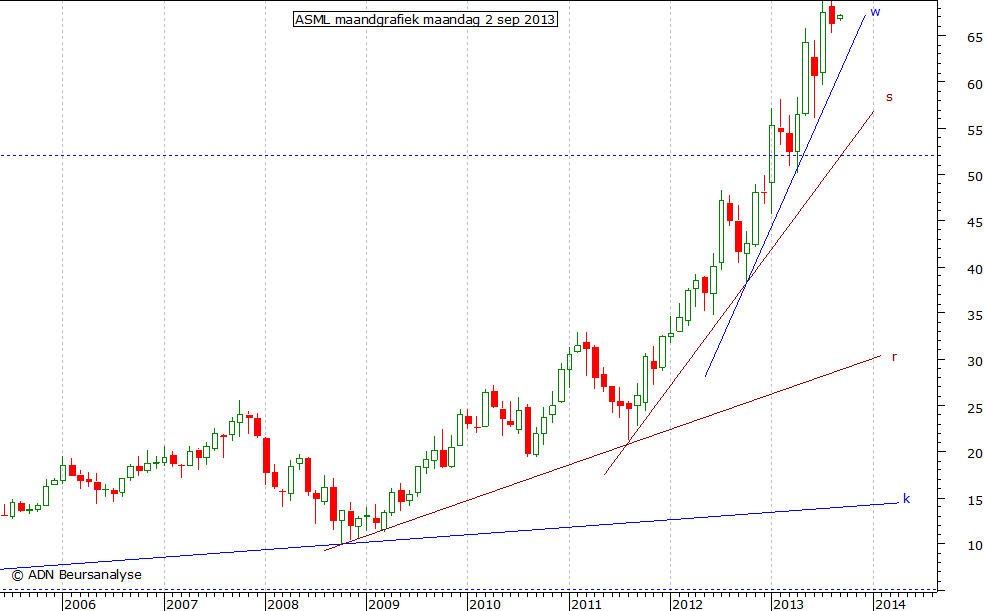Pick the 2014 year label on the time axis

click(890, 604)
